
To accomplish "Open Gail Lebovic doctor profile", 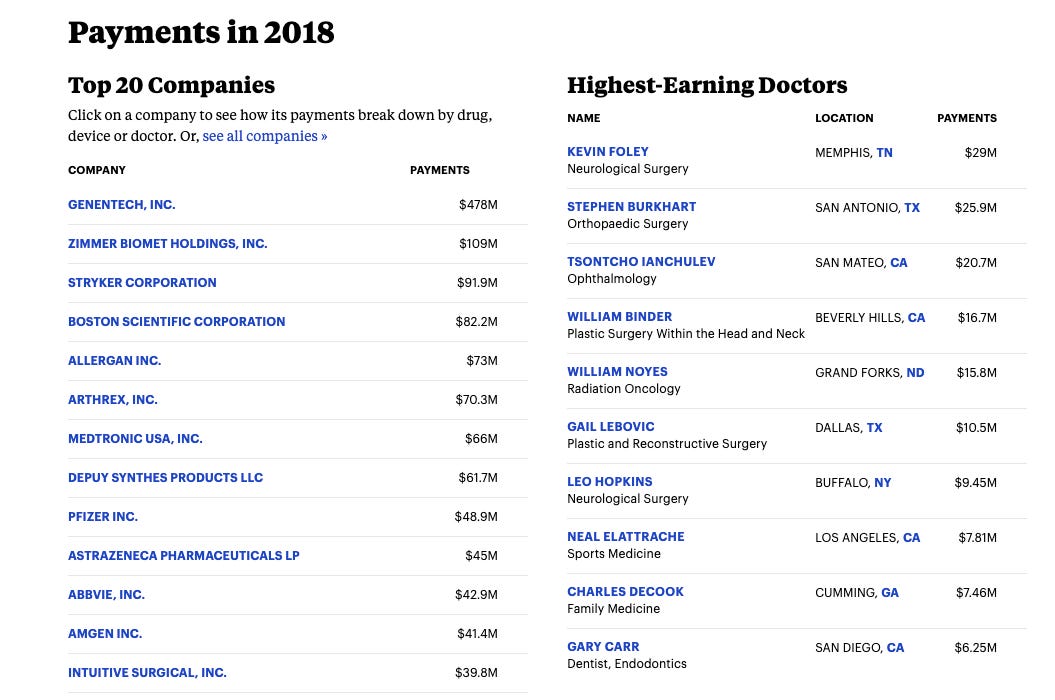I will coord(611,427).
